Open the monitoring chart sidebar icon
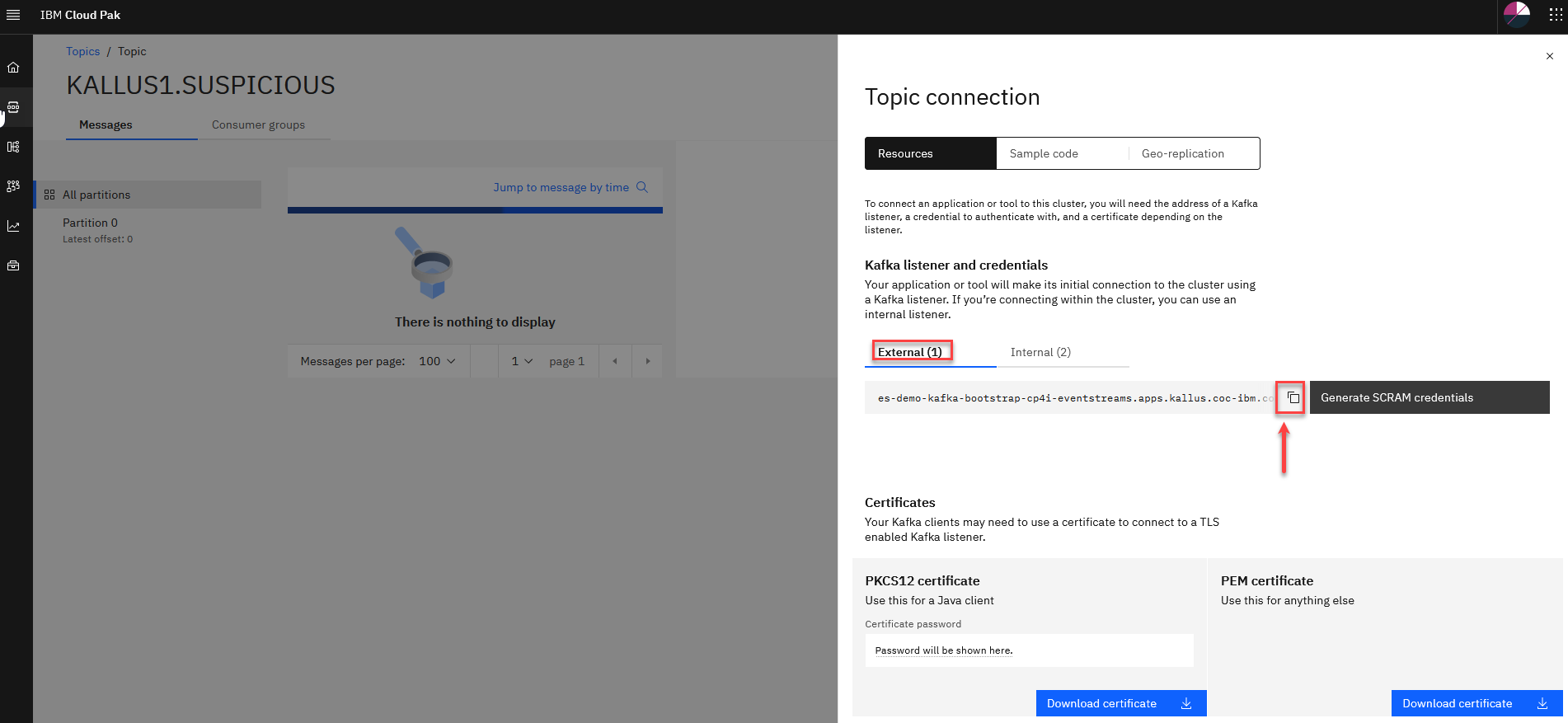The height and width of the screenshot is (723, 1568). pos(13,226)
